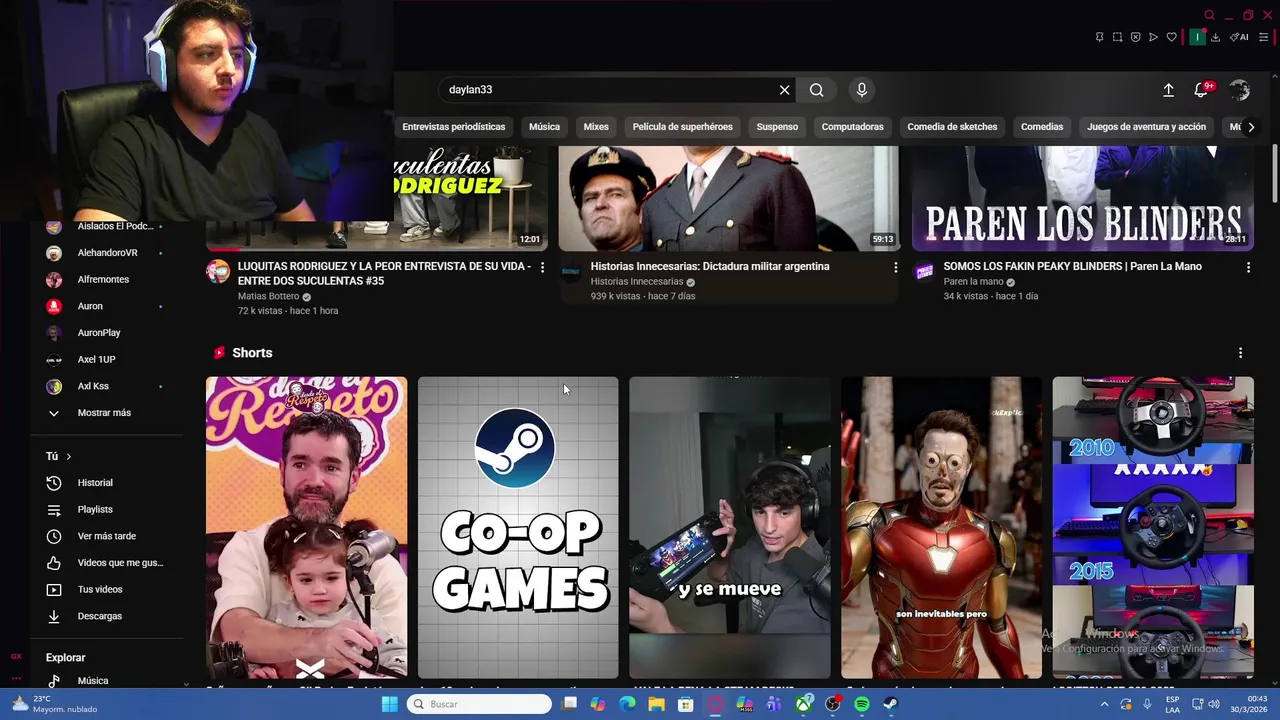Open the Axl Kss subscription
The image size is (1280, 720).
(93, 386)
